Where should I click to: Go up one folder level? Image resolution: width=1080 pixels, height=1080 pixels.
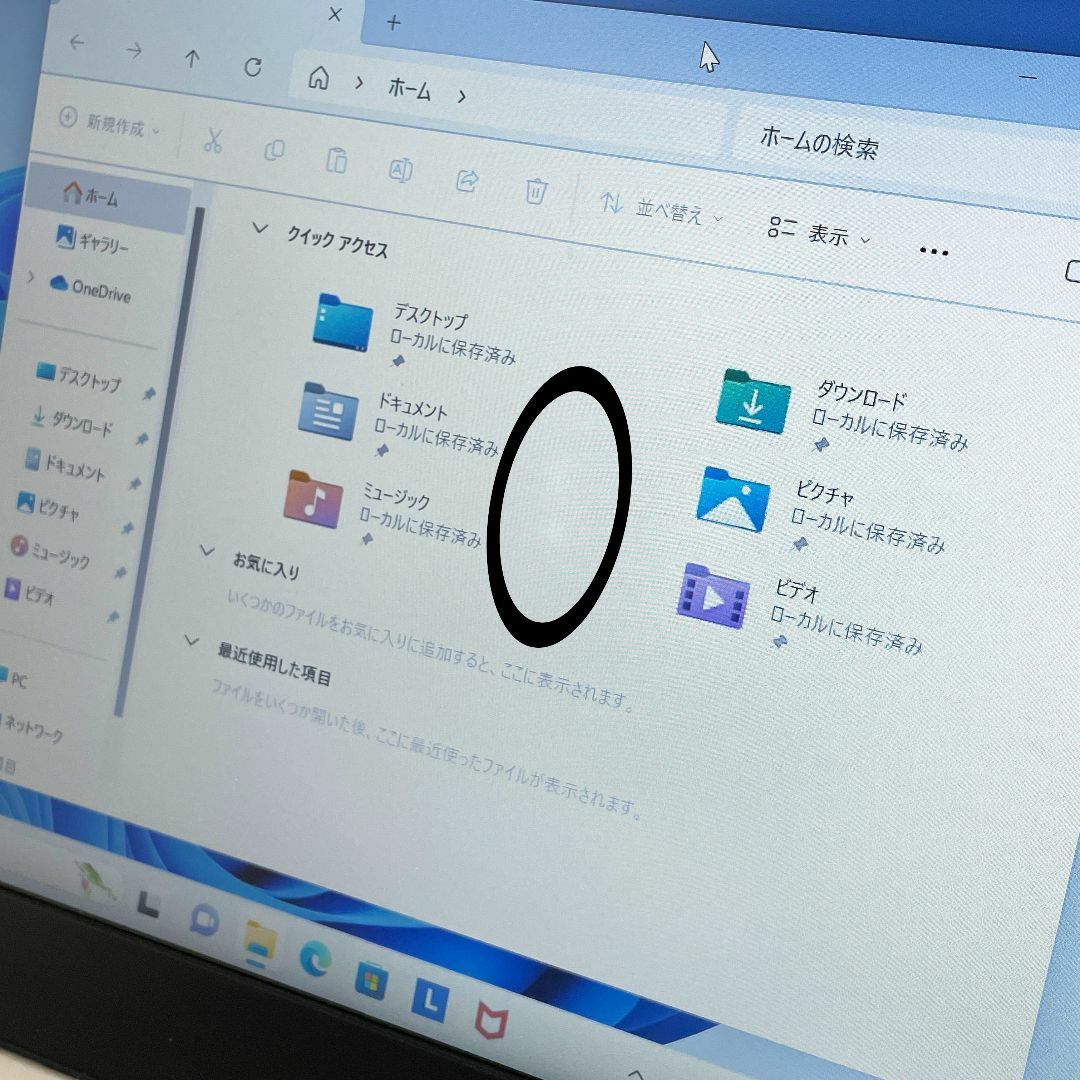pos(192,59)
